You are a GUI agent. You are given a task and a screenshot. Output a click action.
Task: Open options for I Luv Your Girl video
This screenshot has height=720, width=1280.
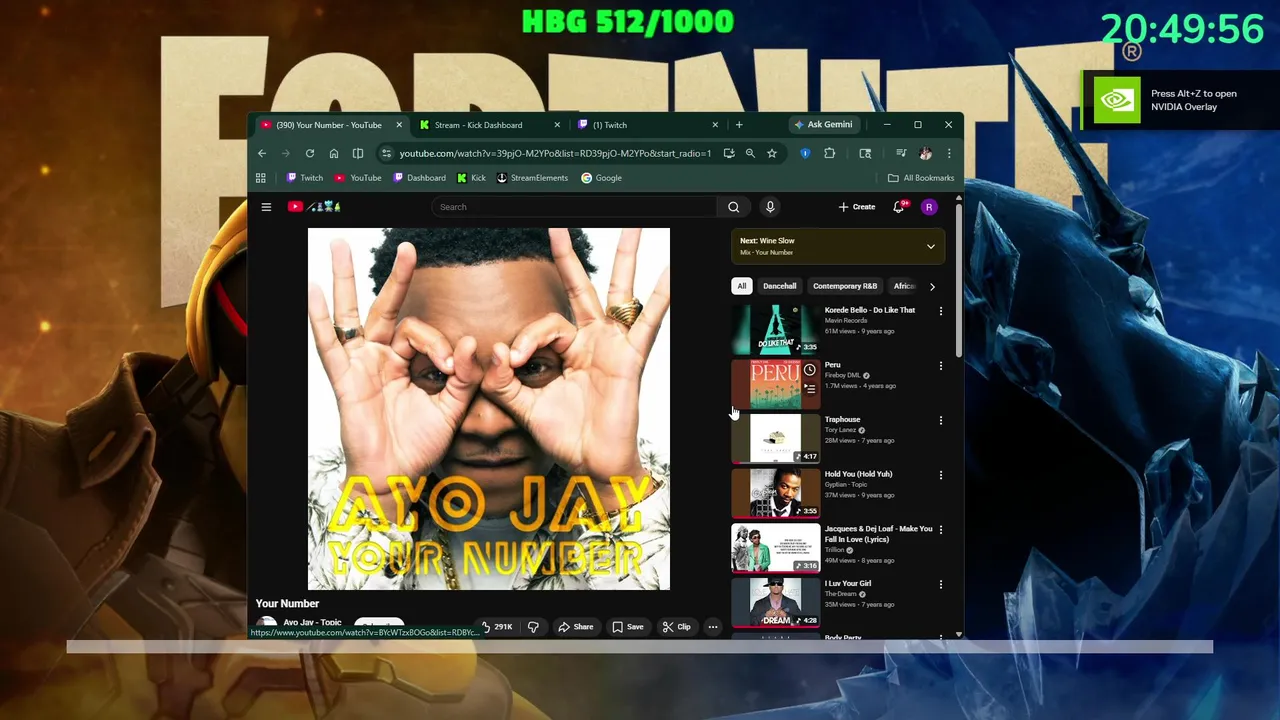pyautogui.click(x=940, y=585)
